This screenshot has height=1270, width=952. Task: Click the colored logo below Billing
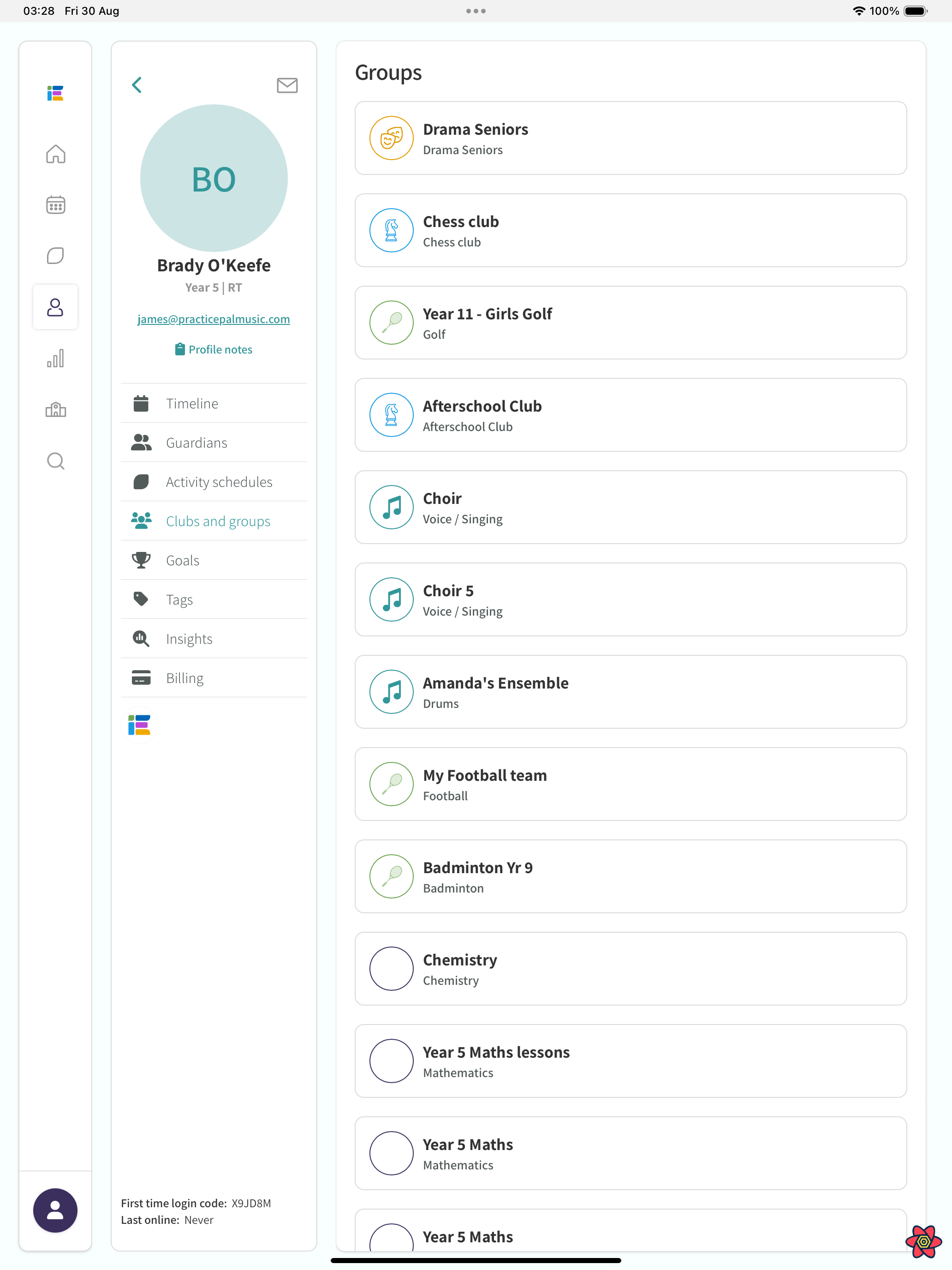pos(139,725)
